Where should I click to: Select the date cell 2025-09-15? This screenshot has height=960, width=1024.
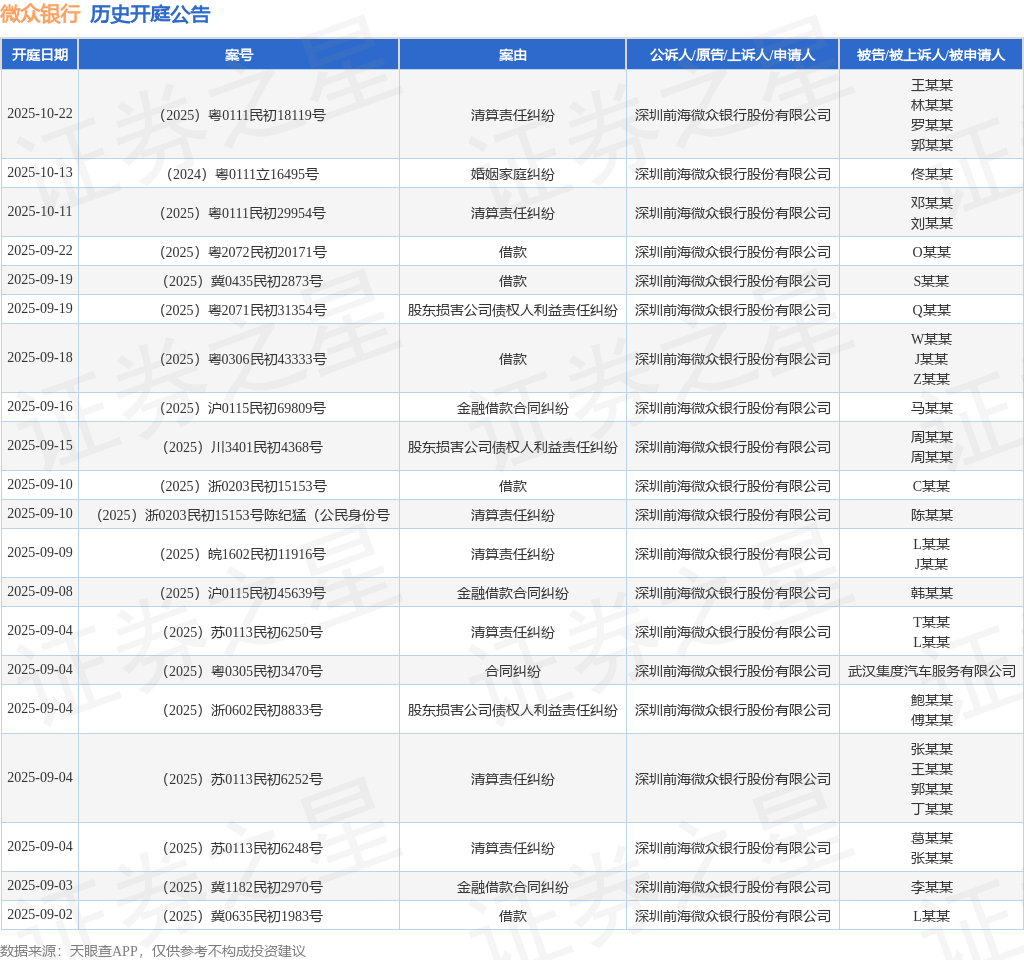(40, 445)
